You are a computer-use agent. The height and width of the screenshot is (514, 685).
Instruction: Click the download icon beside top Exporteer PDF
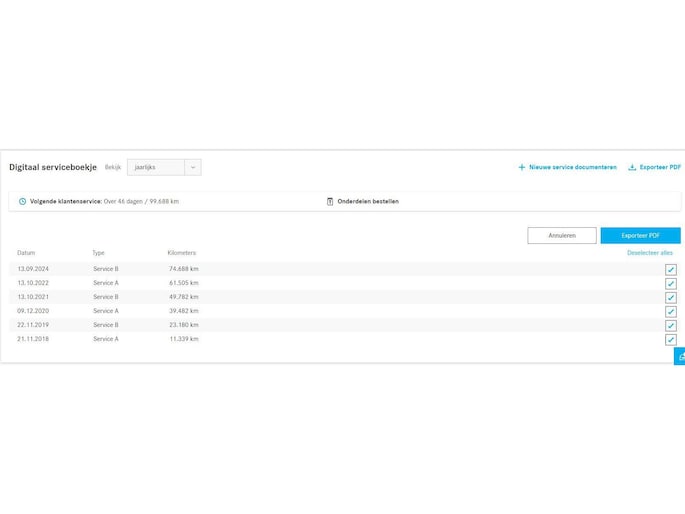(632, 167)
